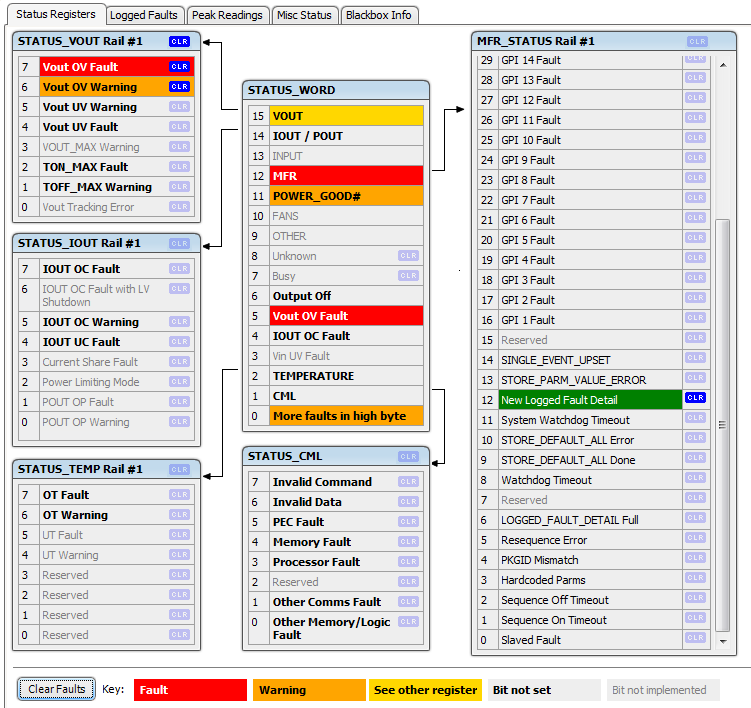The width and height of the screenshot is (751, 708).
Task: Click CLR next to IOUT OC Warning
Action: [x=179, y=322]
